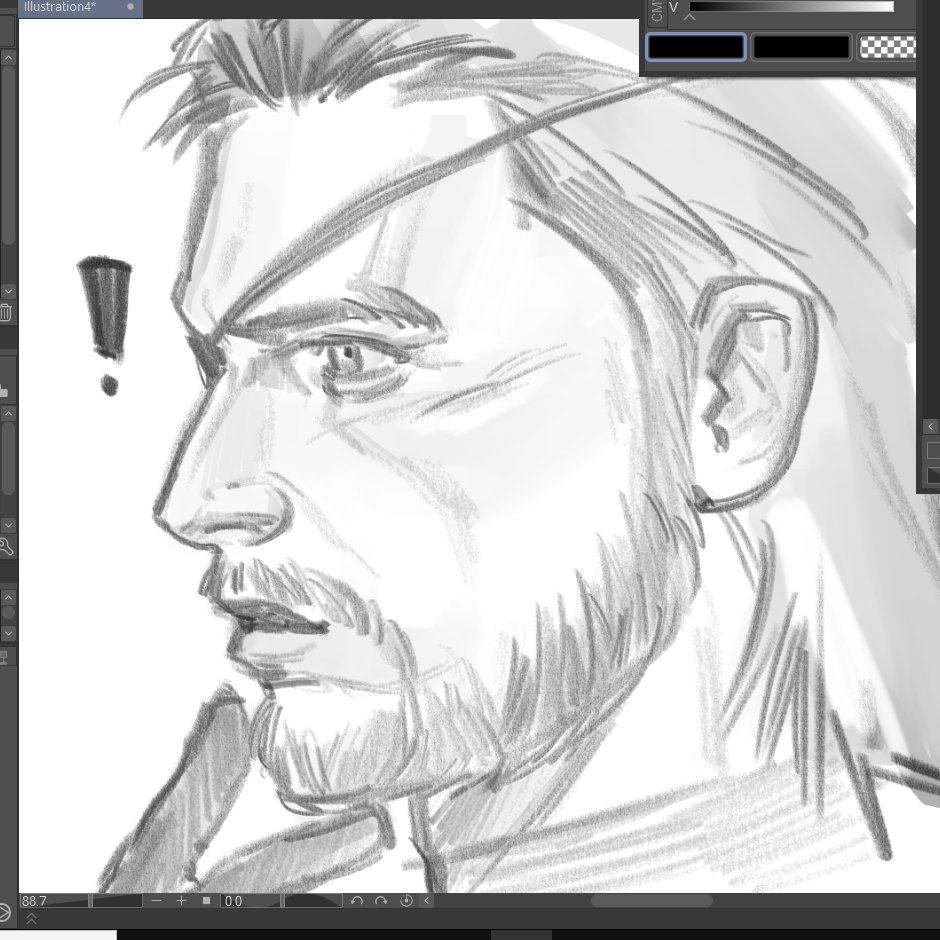Open the CMY vertical tab in color panel
The image size is (940, 940).
click(657, 11)
